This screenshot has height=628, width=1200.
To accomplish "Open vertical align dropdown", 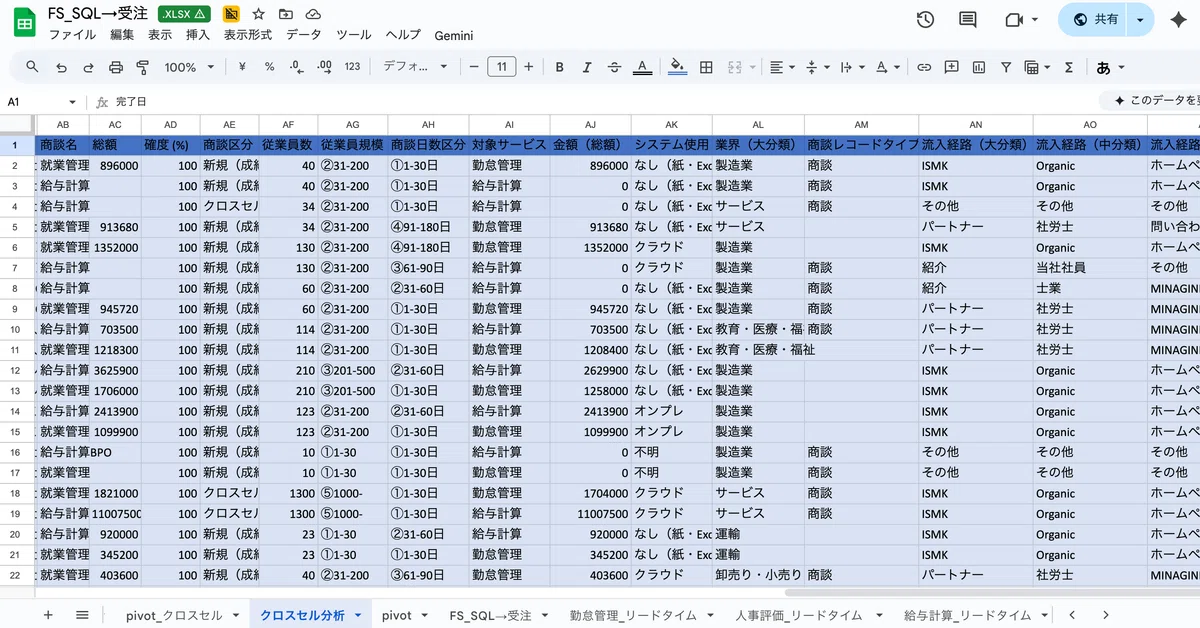I will [817, 67].
